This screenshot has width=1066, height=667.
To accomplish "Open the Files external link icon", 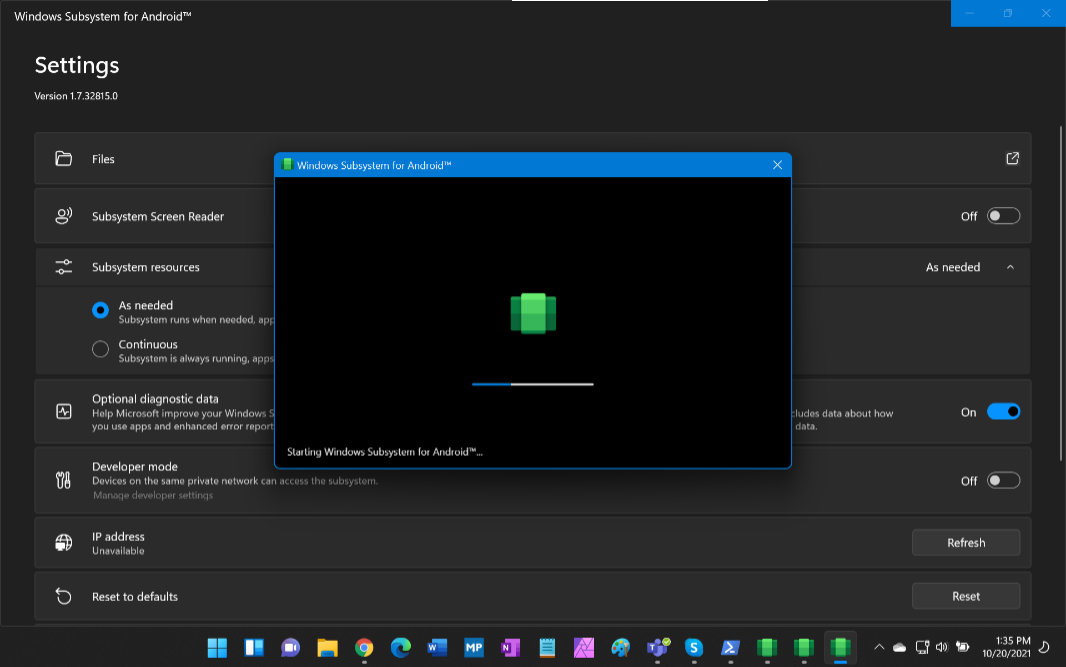I will click(x=1012, y=159).
